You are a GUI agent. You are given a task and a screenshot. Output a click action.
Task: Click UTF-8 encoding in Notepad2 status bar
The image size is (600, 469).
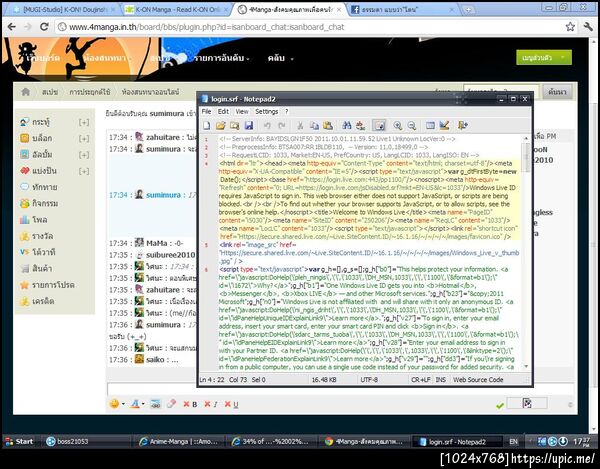click(369, 379)
